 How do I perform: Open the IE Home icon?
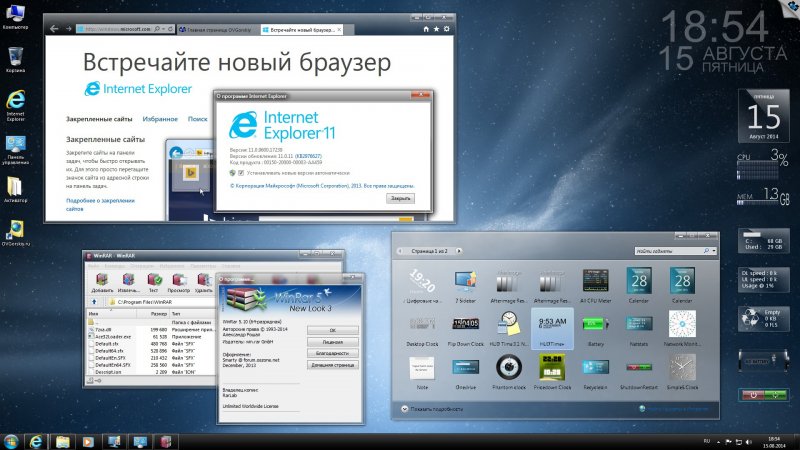[426, 29]
